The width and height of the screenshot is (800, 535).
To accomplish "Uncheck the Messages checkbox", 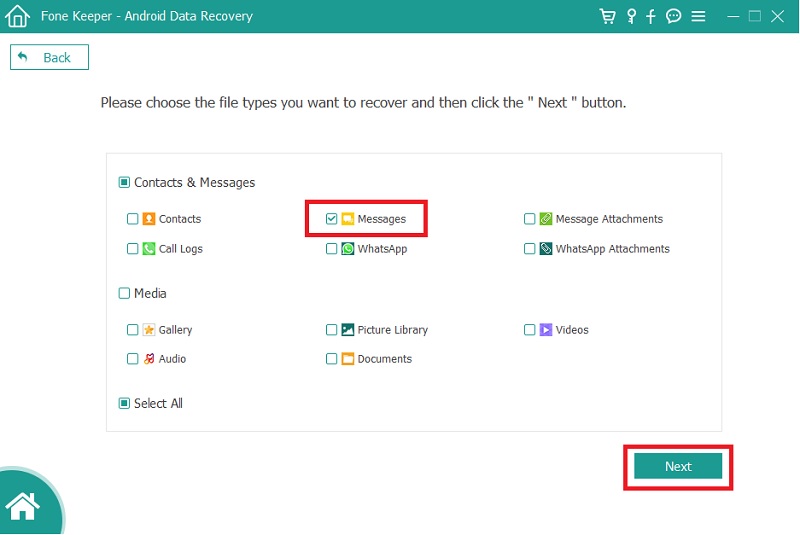I will pos(332,219).
